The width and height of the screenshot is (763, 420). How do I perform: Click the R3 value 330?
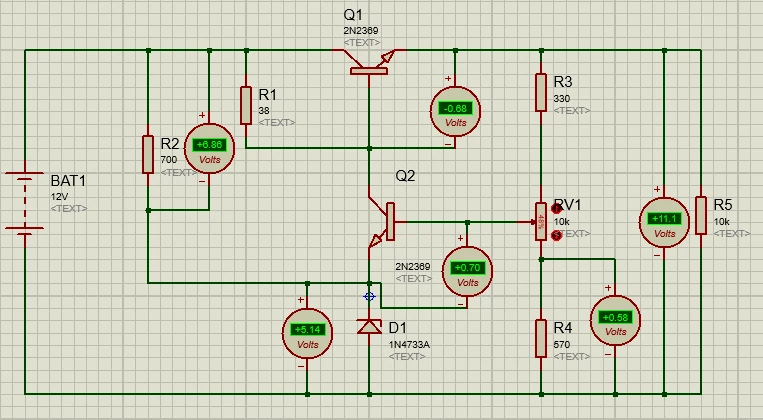562,99
